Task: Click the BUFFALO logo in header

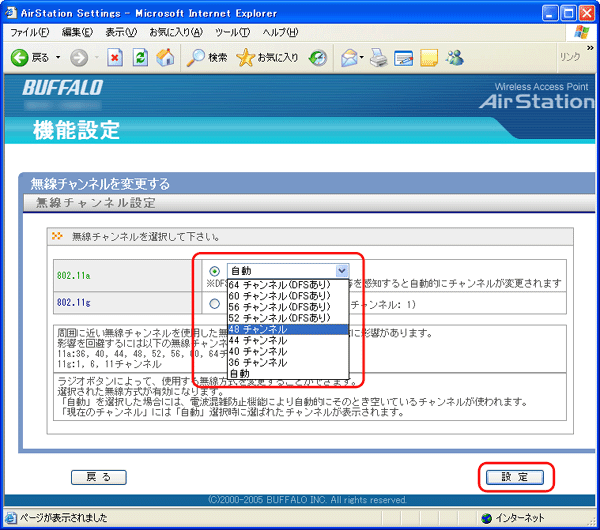Action: [x=63, y=88]
